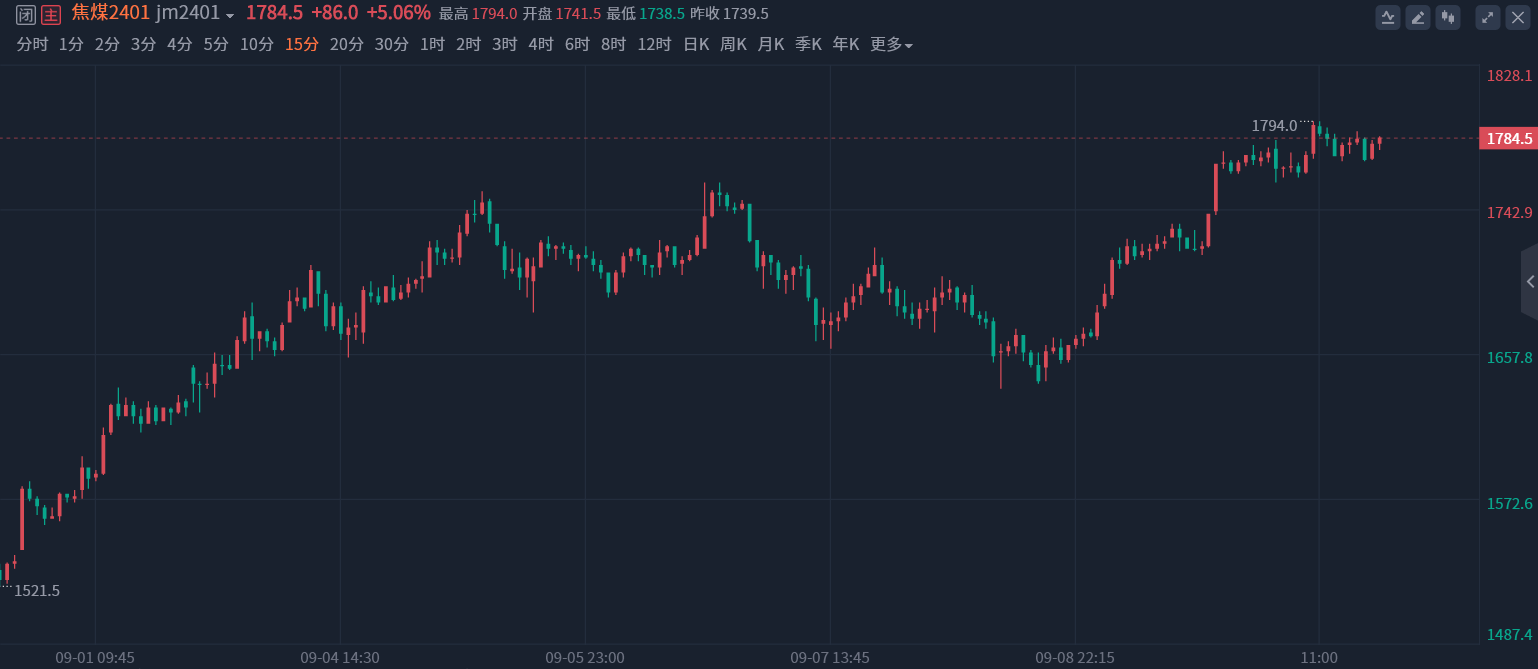Select the 1分 interval
This screenshot has height=669, width=1538.
(x=71, y=44)
